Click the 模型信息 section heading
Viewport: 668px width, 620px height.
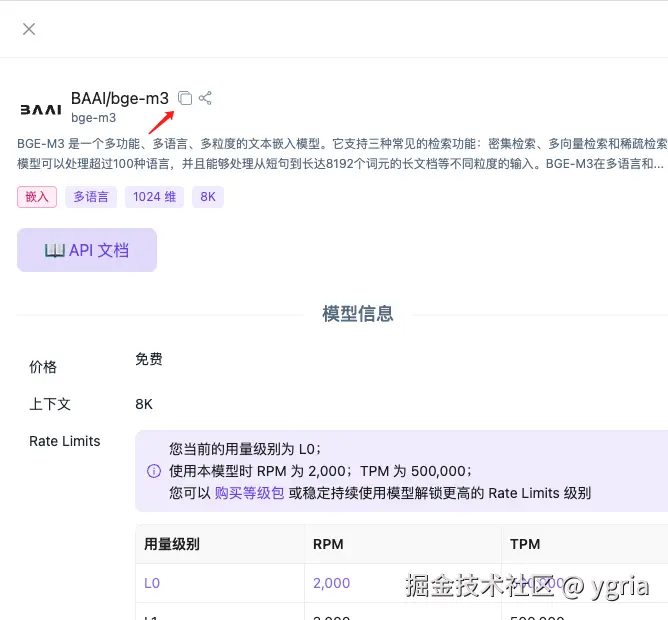(x=358, y=314)
